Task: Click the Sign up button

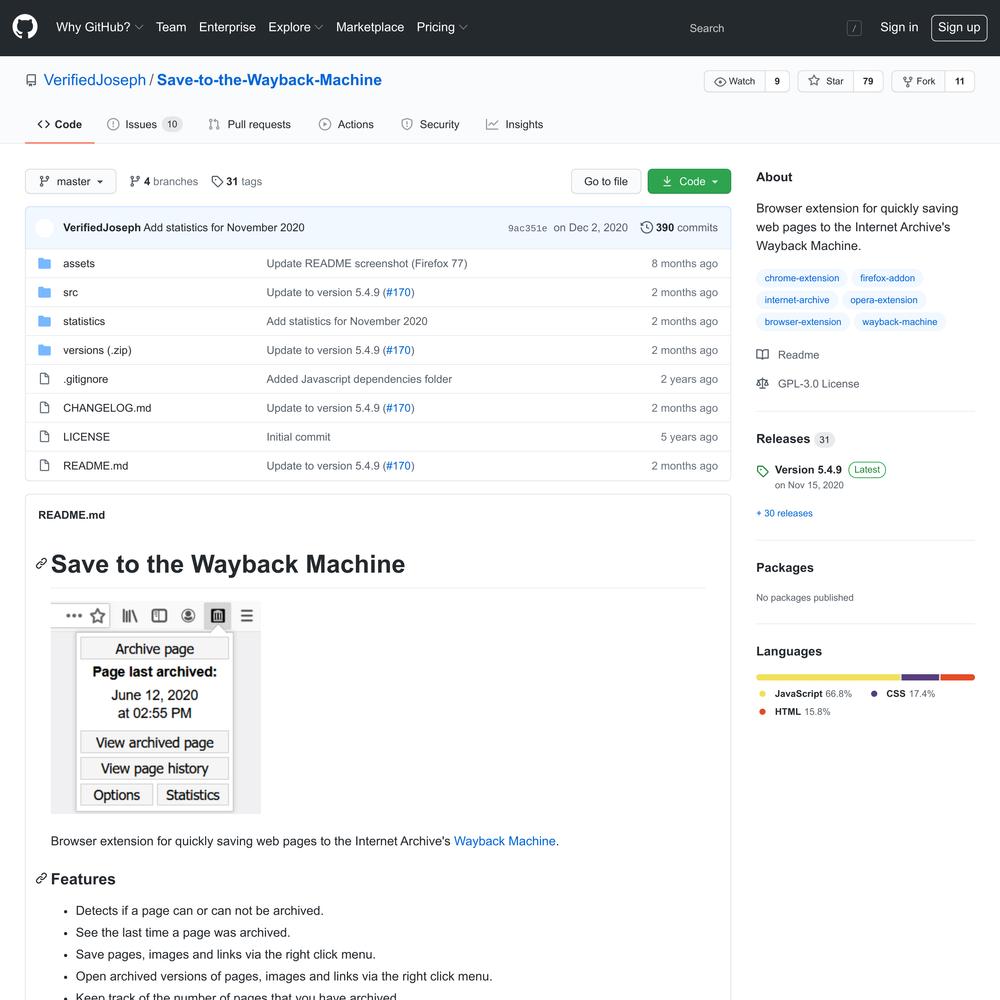Action: click(959, 27)
